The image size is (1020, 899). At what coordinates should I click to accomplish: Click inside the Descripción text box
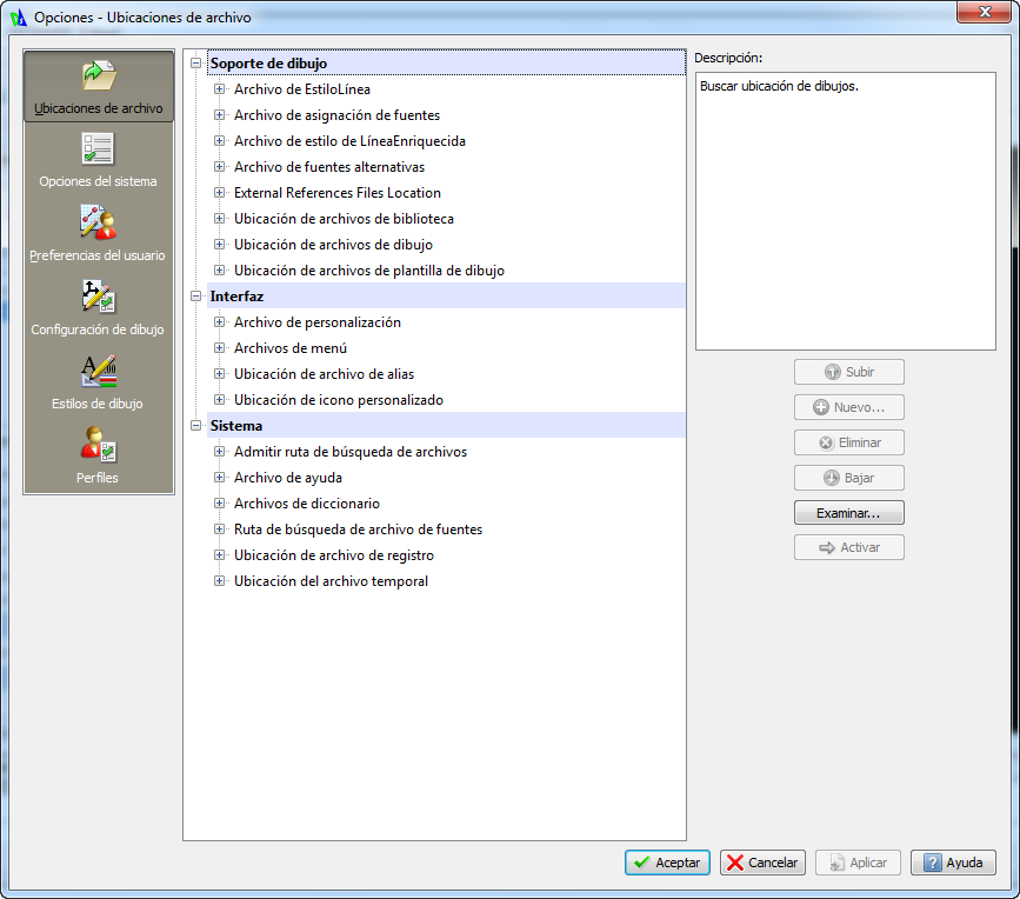(x=846, y=211)
